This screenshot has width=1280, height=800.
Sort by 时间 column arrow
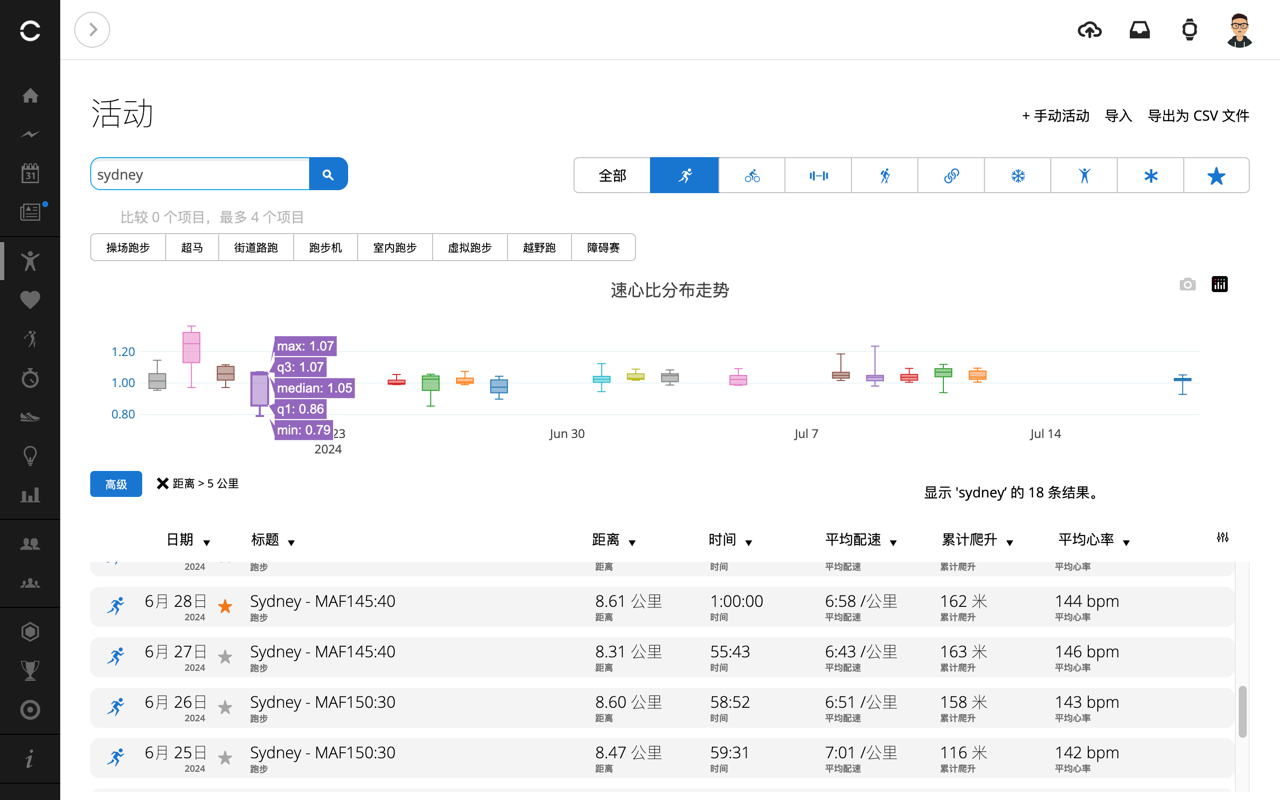pyautogui.click(x=748, y=542)
